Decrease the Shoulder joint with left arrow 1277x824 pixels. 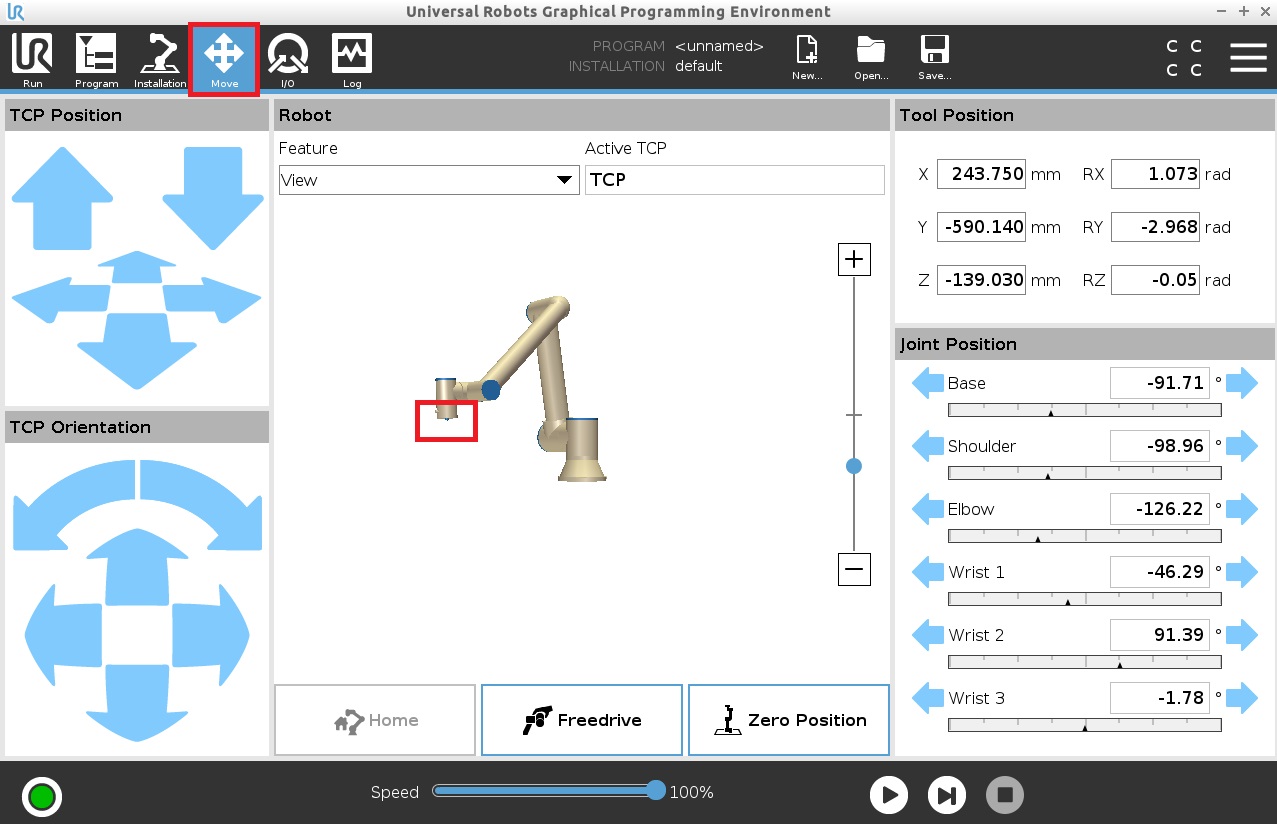(x=928, y=446)
